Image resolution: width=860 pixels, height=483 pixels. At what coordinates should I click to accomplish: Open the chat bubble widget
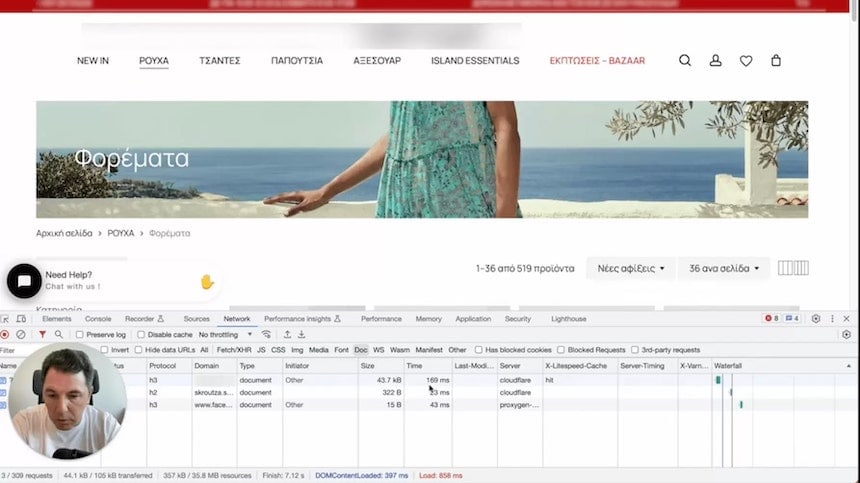(24, 282)
